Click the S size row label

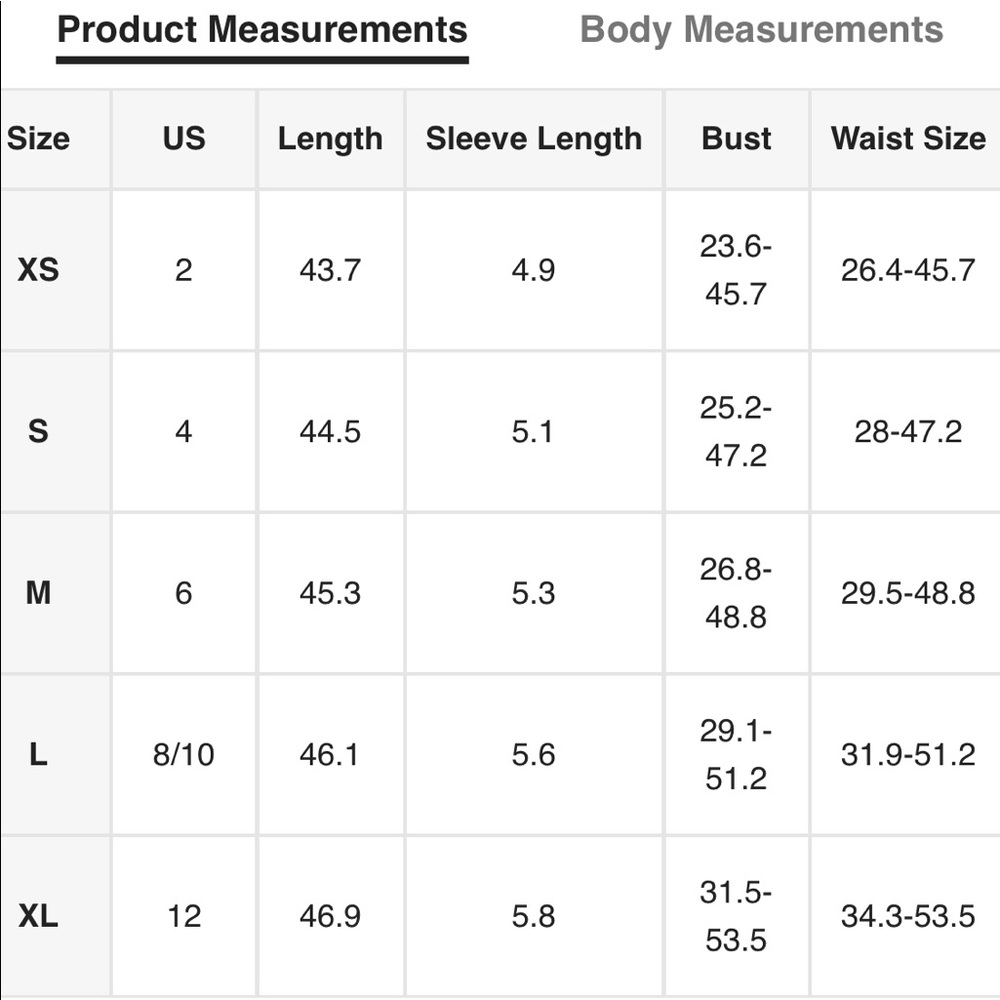(38, 431)
